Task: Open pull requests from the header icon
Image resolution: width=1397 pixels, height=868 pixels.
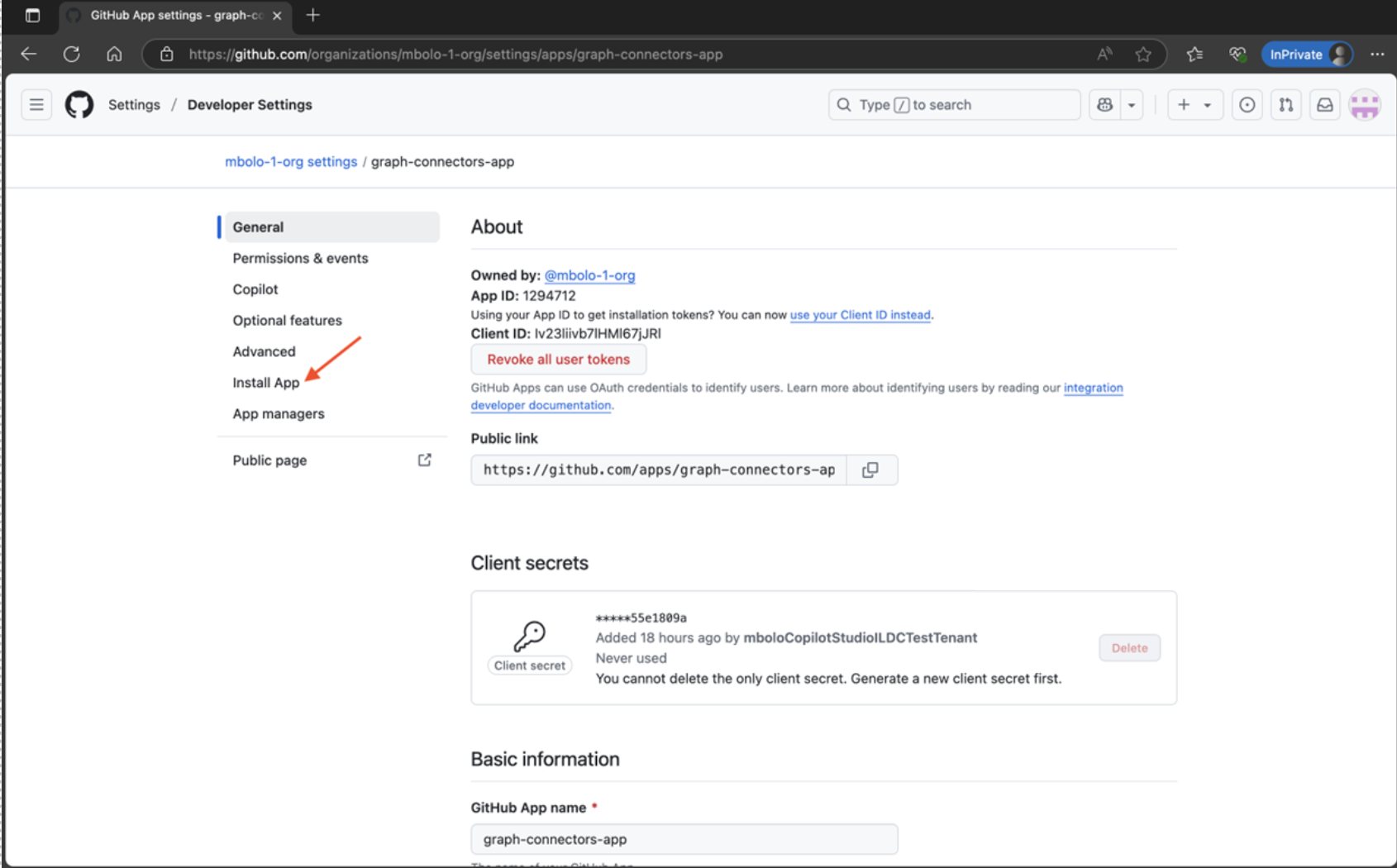Action: (x=1285, y=104)
